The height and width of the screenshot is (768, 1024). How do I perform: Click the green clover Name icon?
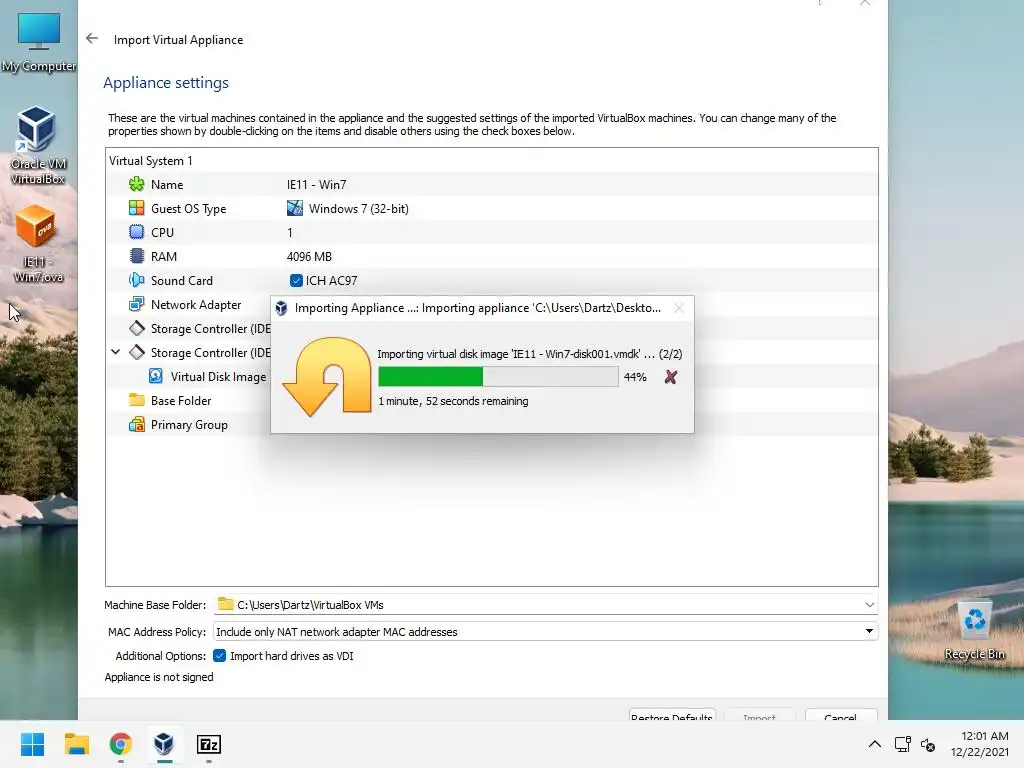[x=136, y=184]
